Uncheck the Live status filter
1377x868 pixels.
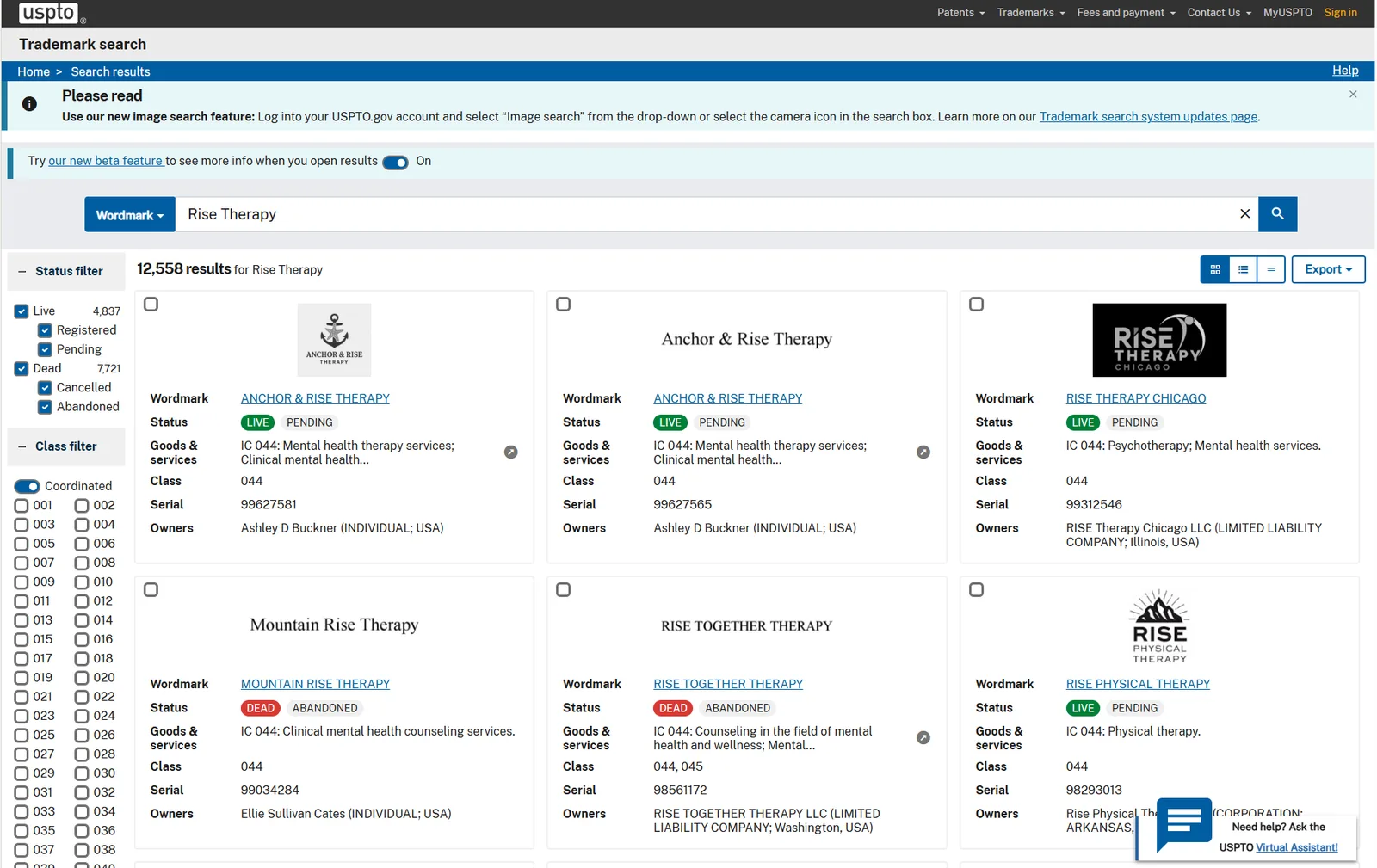point(22,311)
